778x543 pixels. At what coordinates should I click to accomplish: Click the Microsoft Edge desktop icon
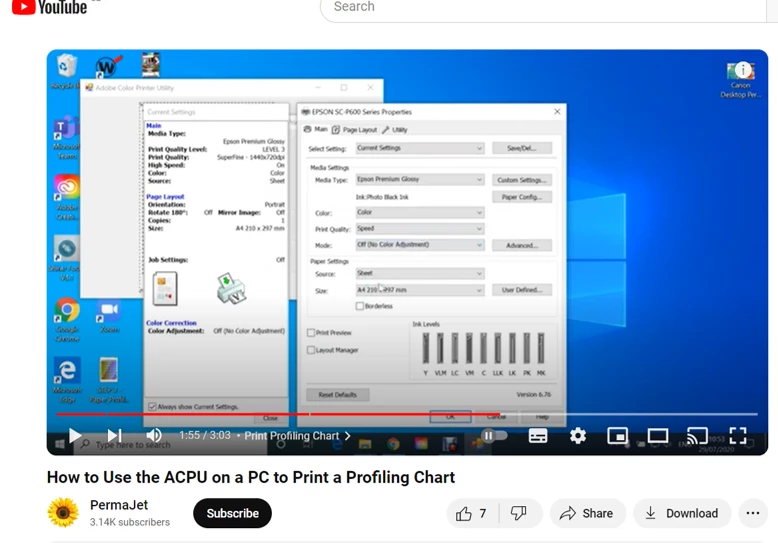click(67, 380)
